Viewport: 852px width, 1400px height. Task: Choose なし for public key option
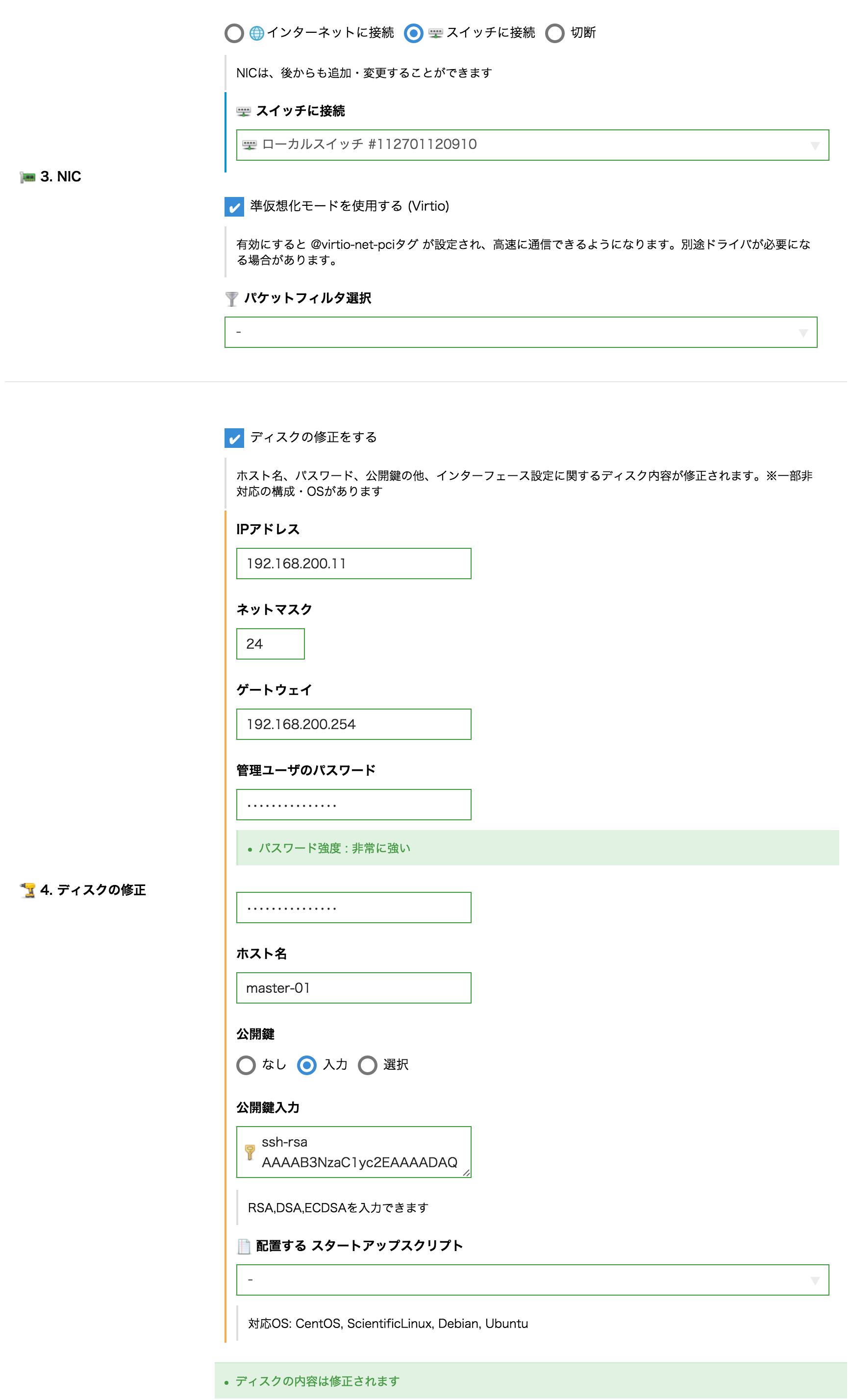click(246, 1065)
